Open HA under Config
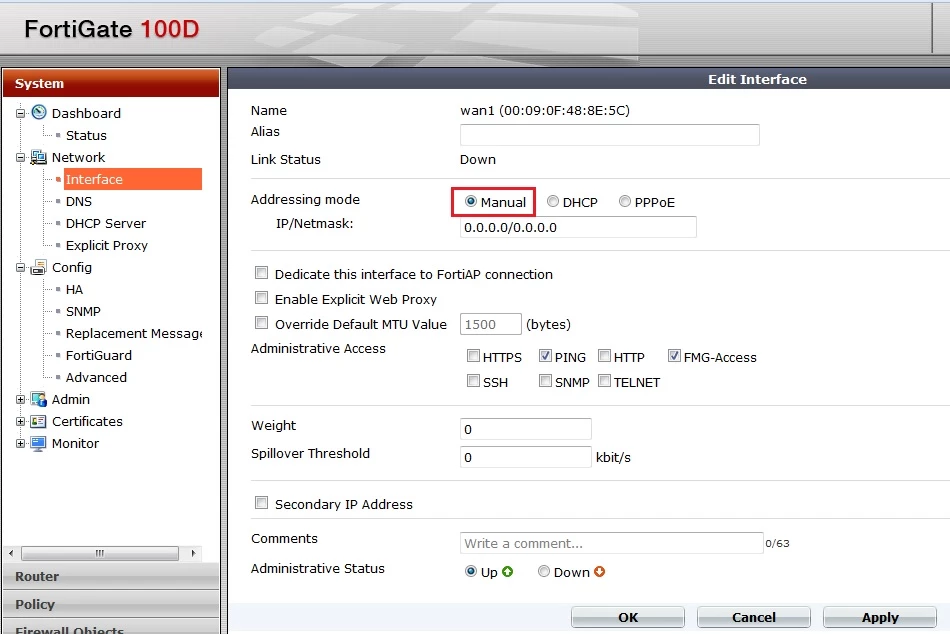950x634 pixels. [74, 289]
